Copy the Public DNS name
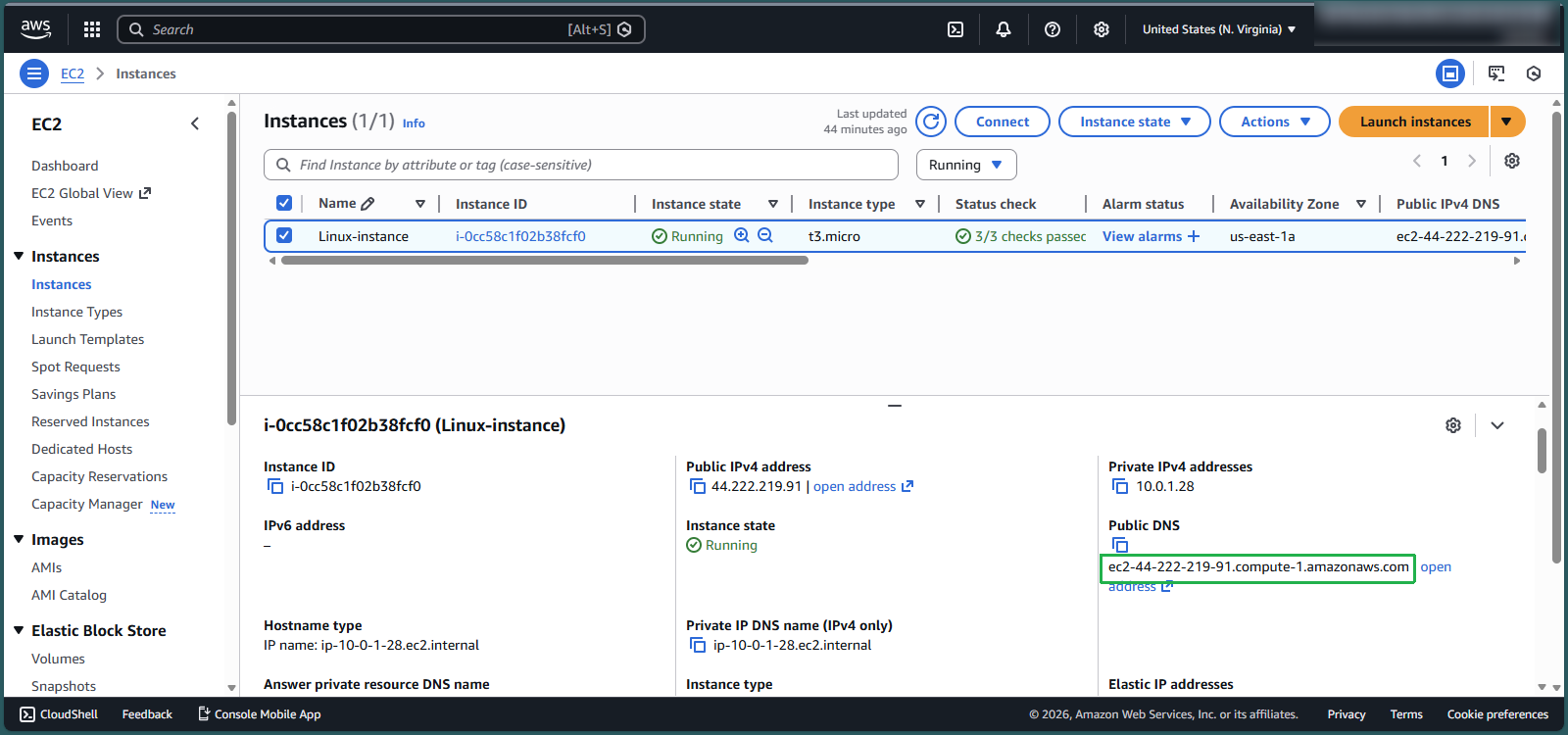The image size is (1568, 735). coord(1120,545)
